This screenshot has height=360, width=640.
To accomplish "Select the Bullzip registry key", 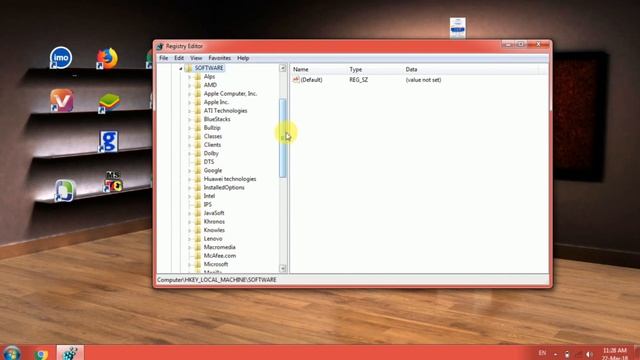I will [212, 128].
